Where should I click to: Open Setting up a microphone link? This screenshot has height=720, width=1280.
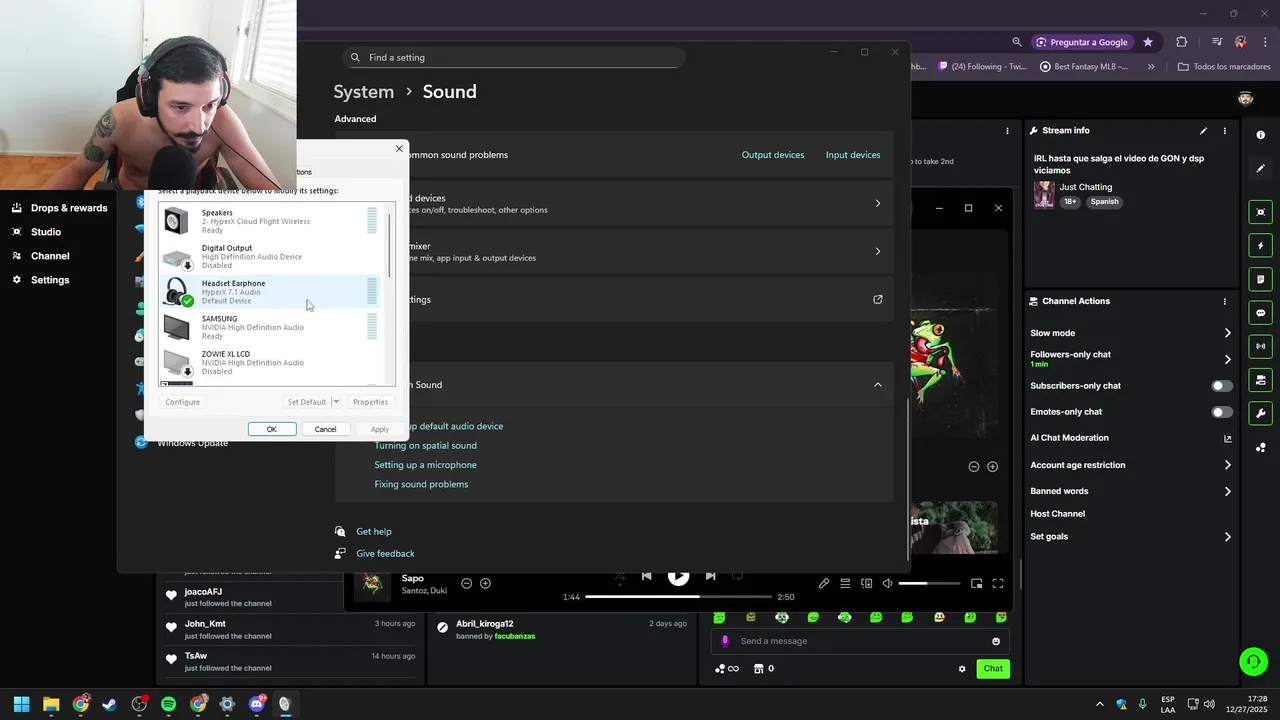[x=425, y=465]
